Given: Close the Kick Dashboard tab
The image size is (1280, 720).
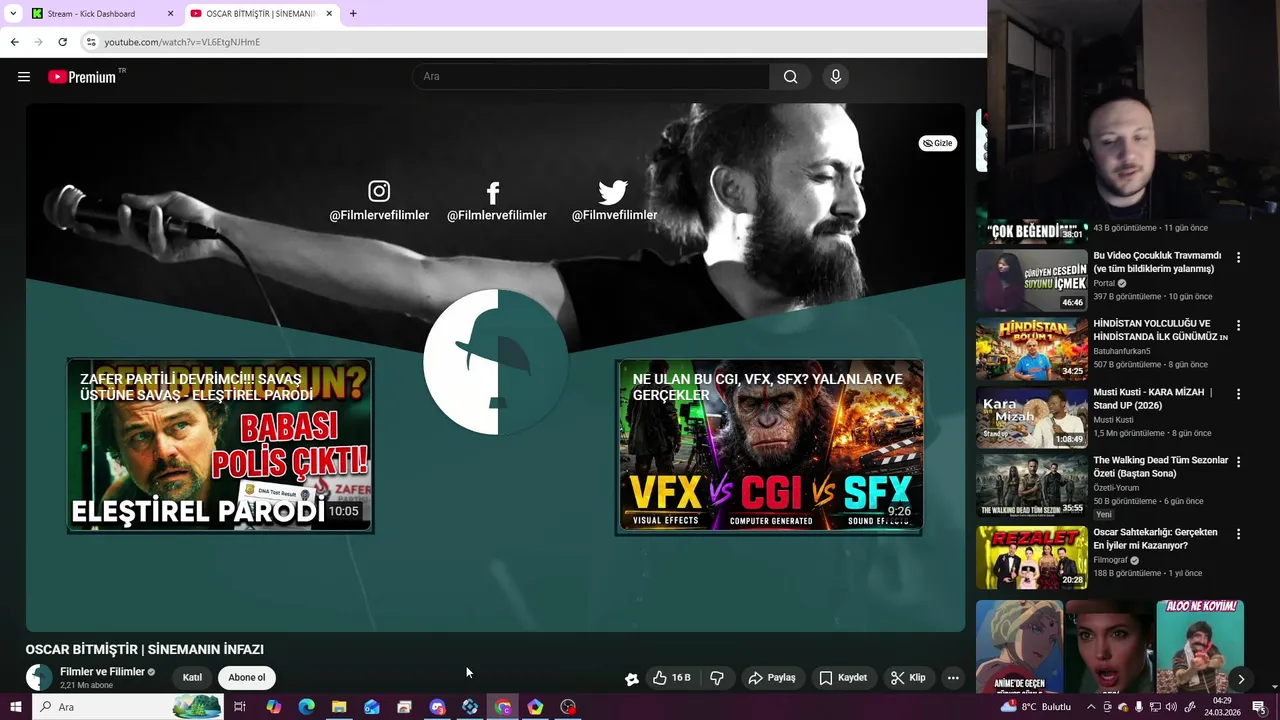Looking at the screenshot, I should (x=170, y=14).
